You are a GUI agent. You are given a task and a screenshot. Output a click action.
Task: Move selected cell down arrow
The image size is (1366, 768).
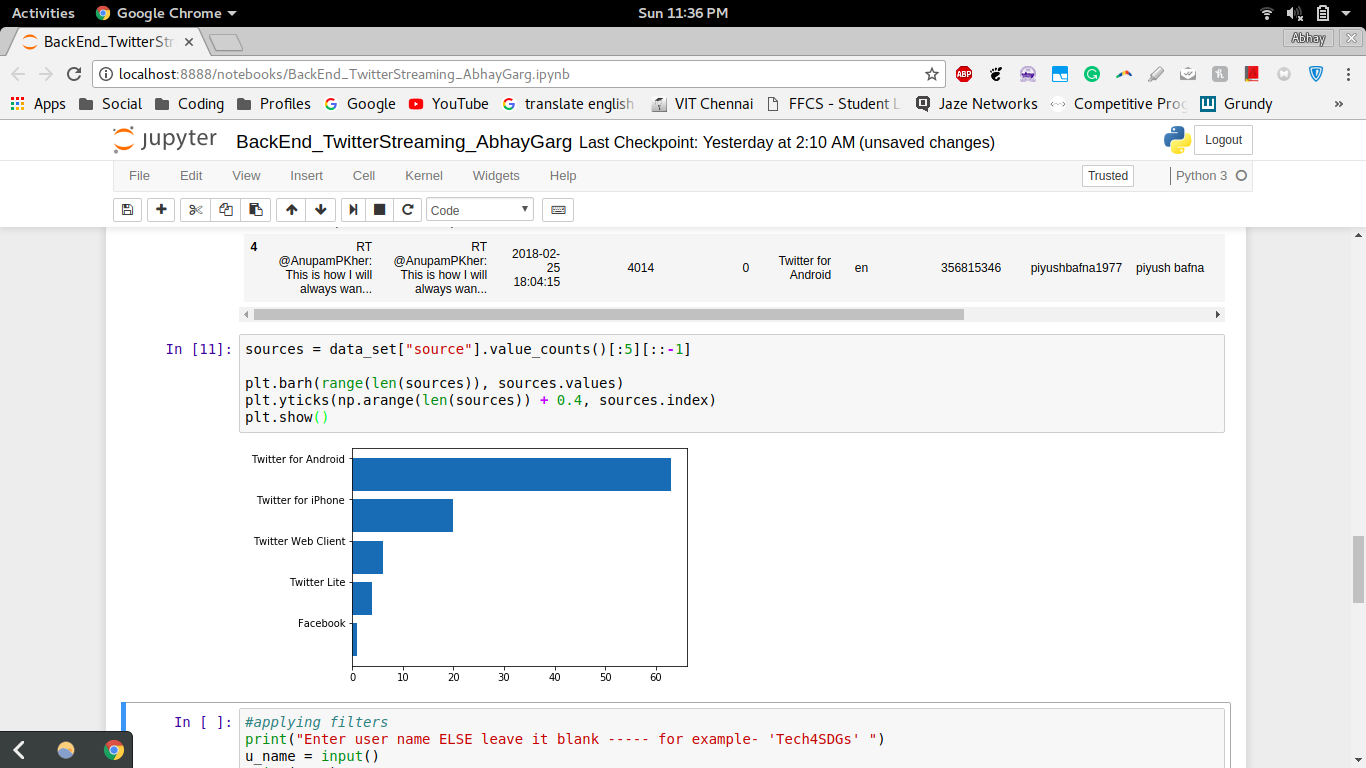321,210
